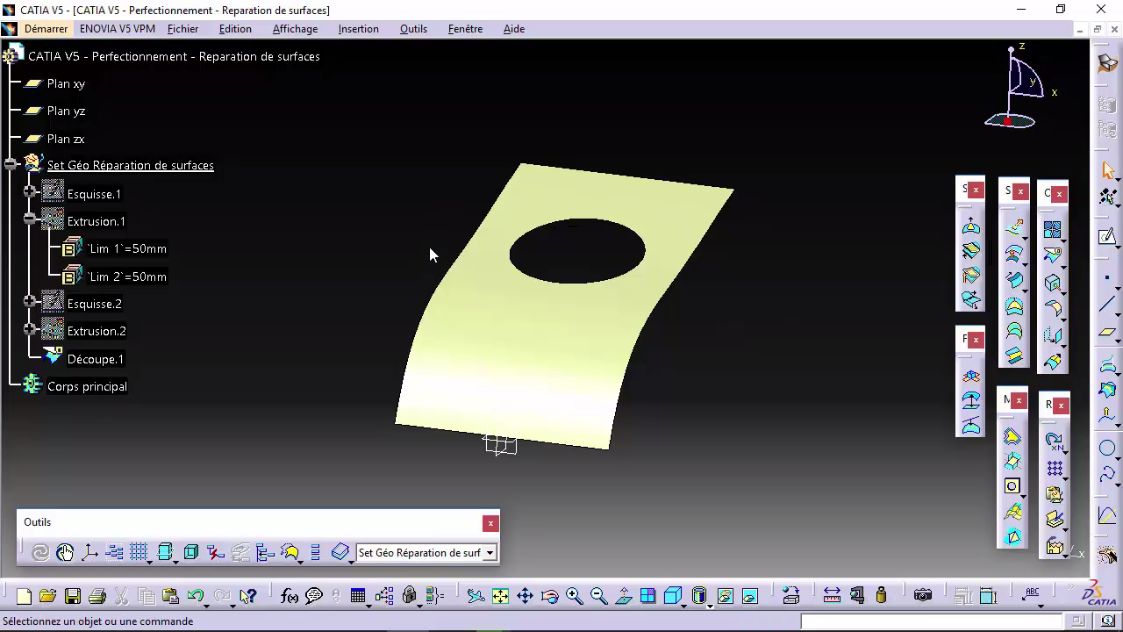Image resolution: width=1123 pixels, height=632 pixels.
Task: Toggle snap to grid in the Outils toolbar
Action: click(x=140, y=552)
